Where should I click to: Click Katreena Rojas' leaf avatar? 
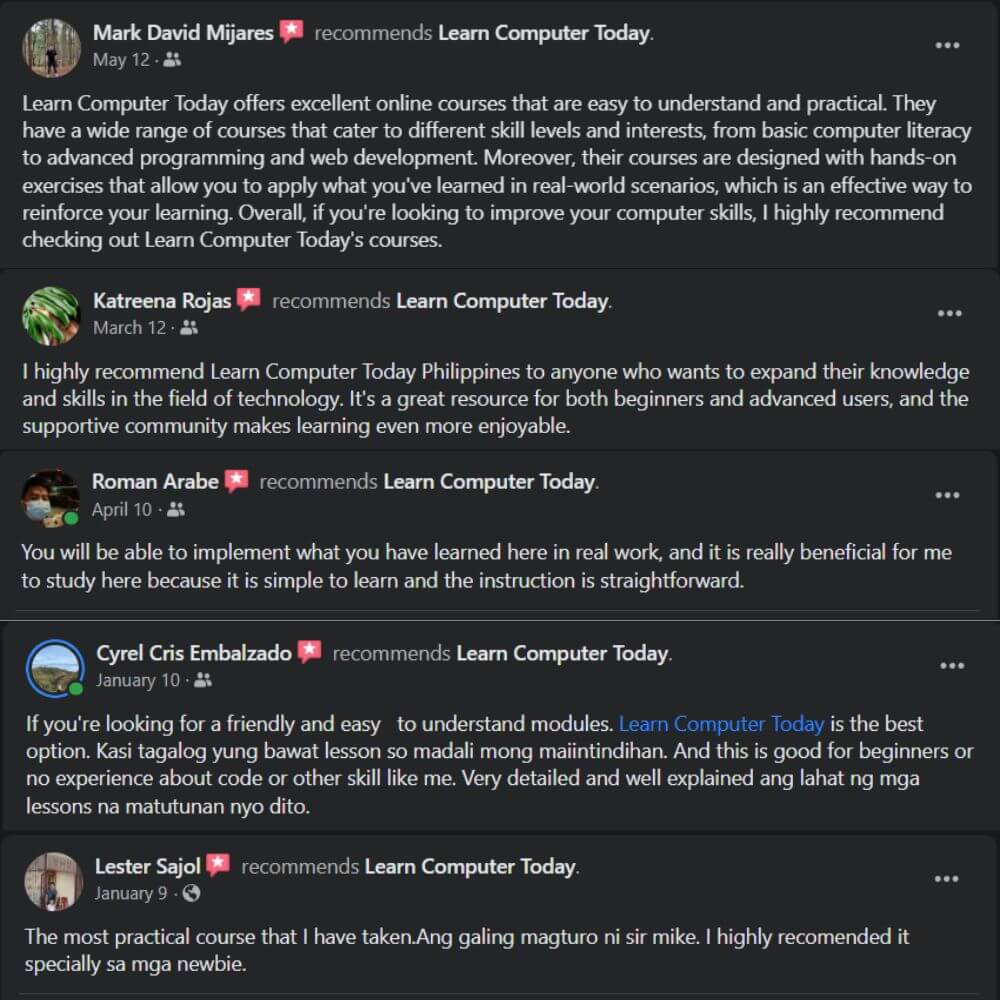[x=51, y=315]
